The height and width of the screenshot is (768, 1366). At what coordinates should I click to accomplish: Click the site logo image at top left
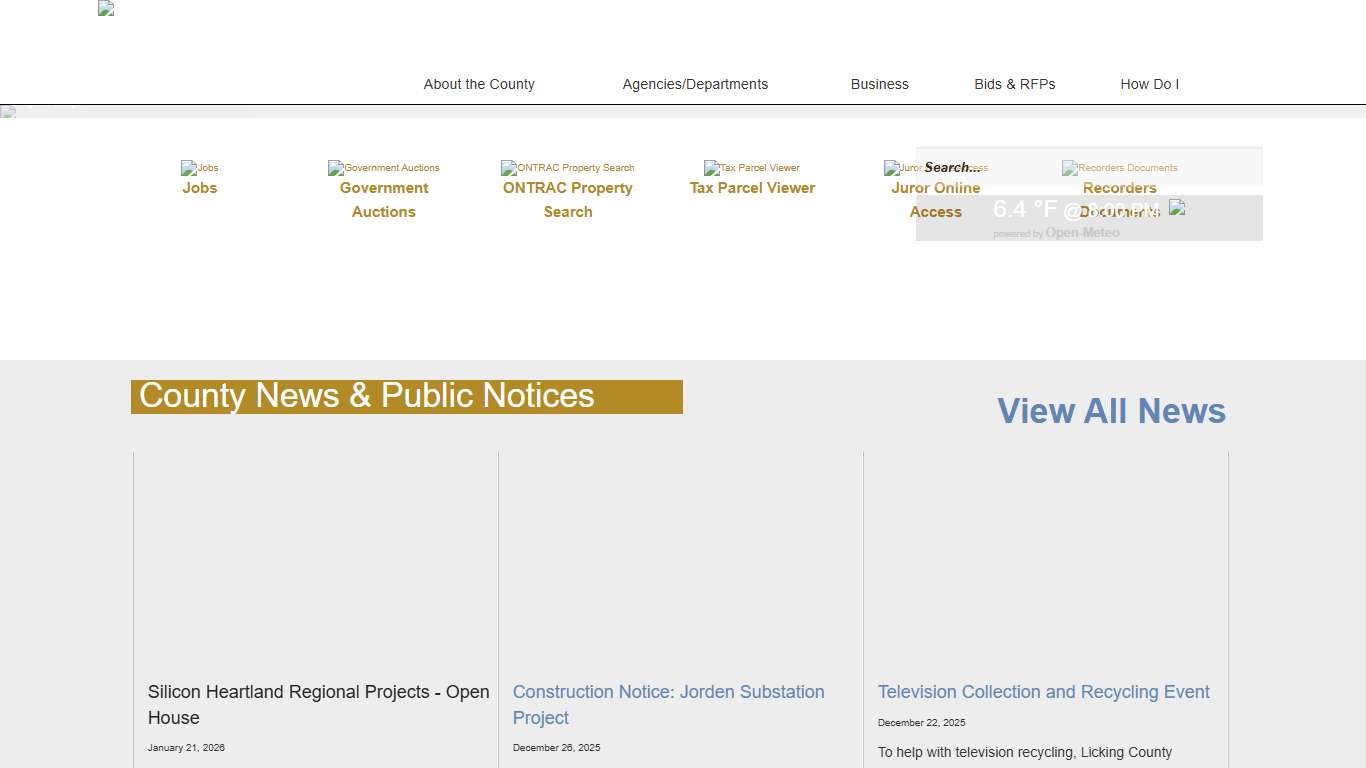(106, 9)
